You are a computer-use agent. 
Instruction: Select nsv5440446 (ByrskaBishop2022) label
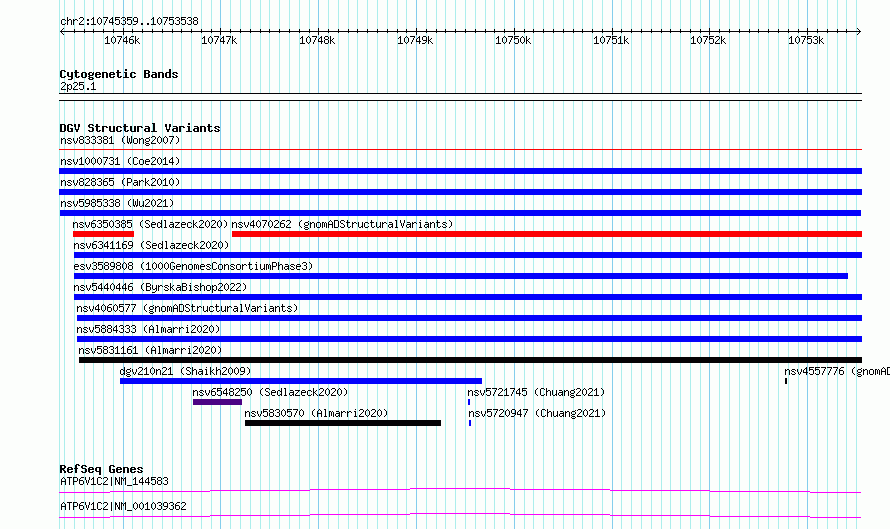(160, 287)
